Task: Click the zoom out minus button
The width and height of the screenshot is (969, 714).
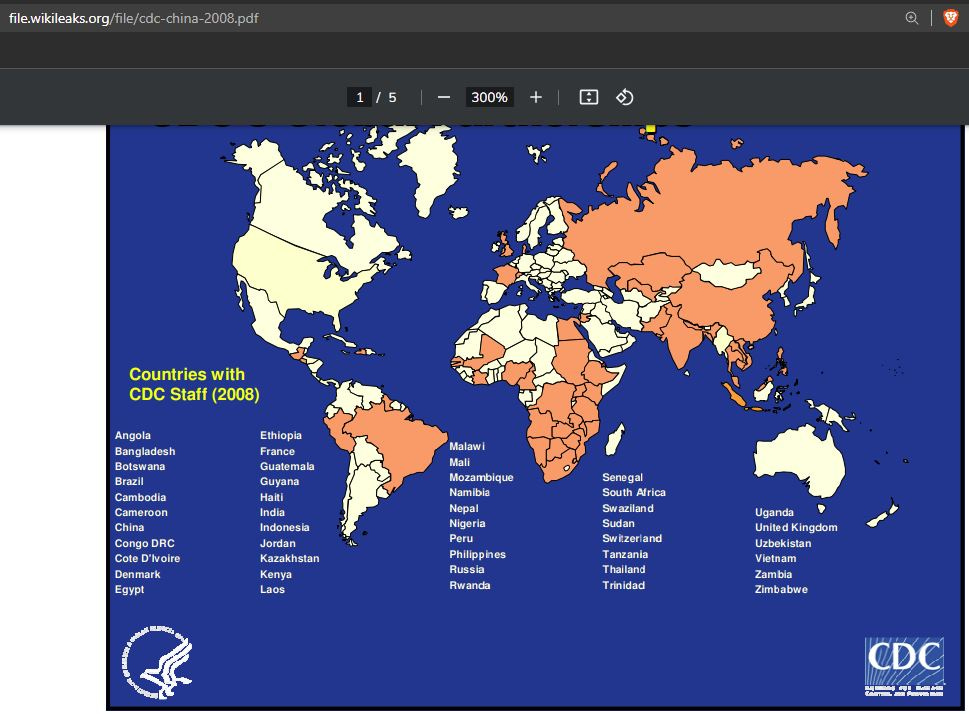Action: pos(444,97)
